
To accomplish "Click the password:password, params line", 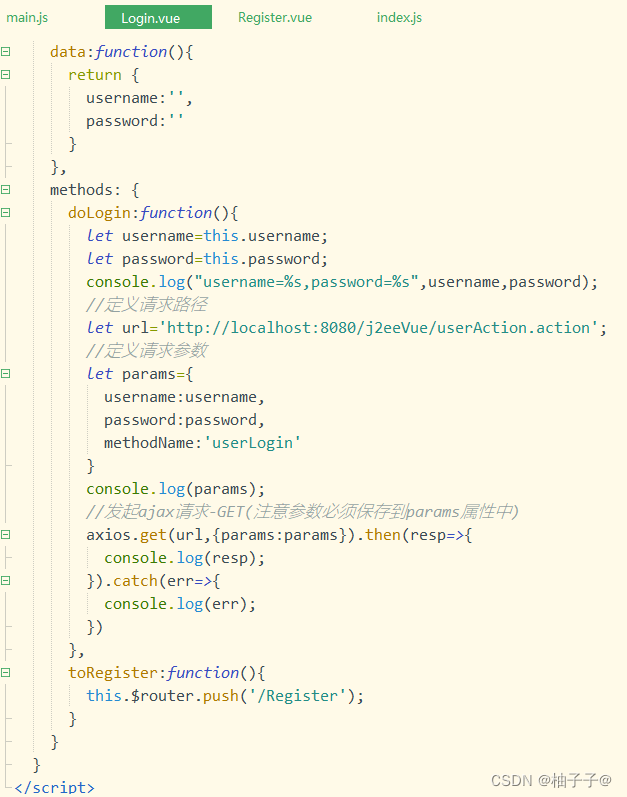I will tap(184, 420).
